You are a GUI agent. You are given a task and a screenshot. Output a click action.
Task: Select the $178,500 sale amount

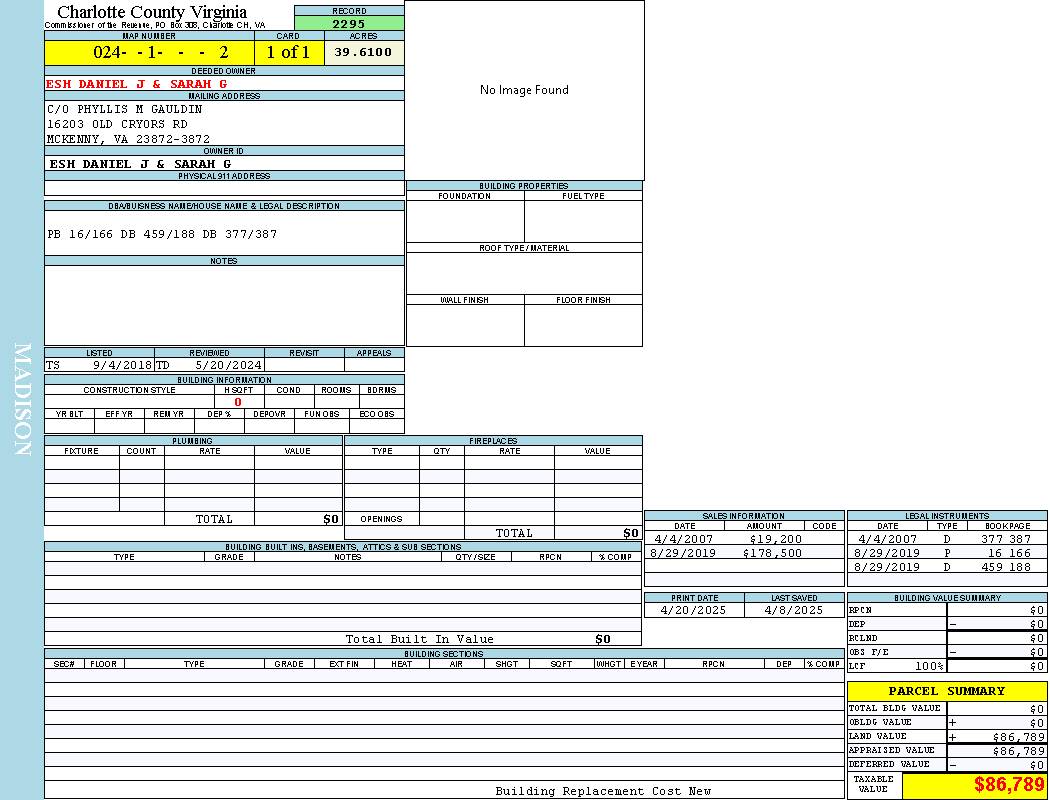[772, 553]
